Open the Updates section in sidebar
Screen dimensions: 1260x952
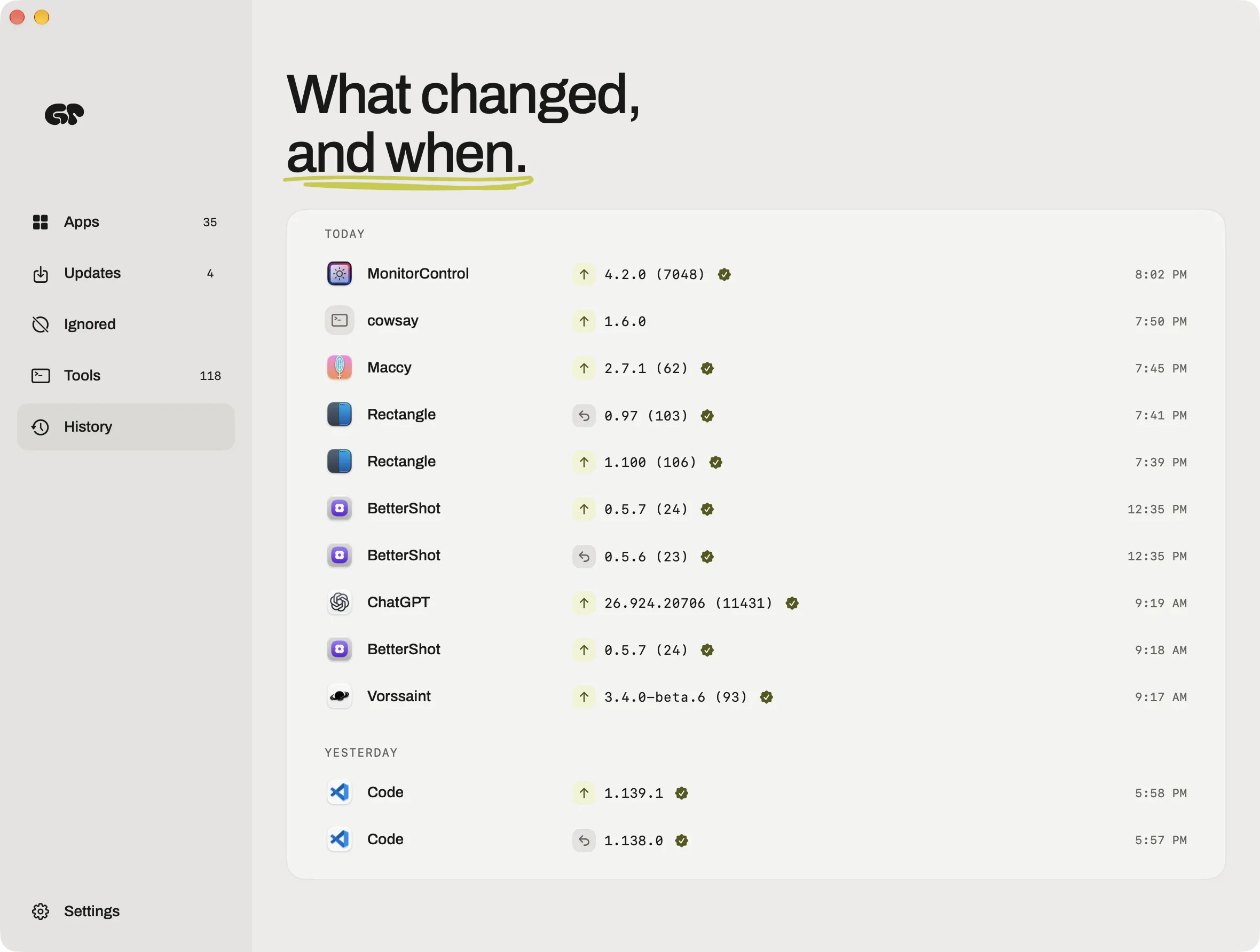(x=125, y=273)
